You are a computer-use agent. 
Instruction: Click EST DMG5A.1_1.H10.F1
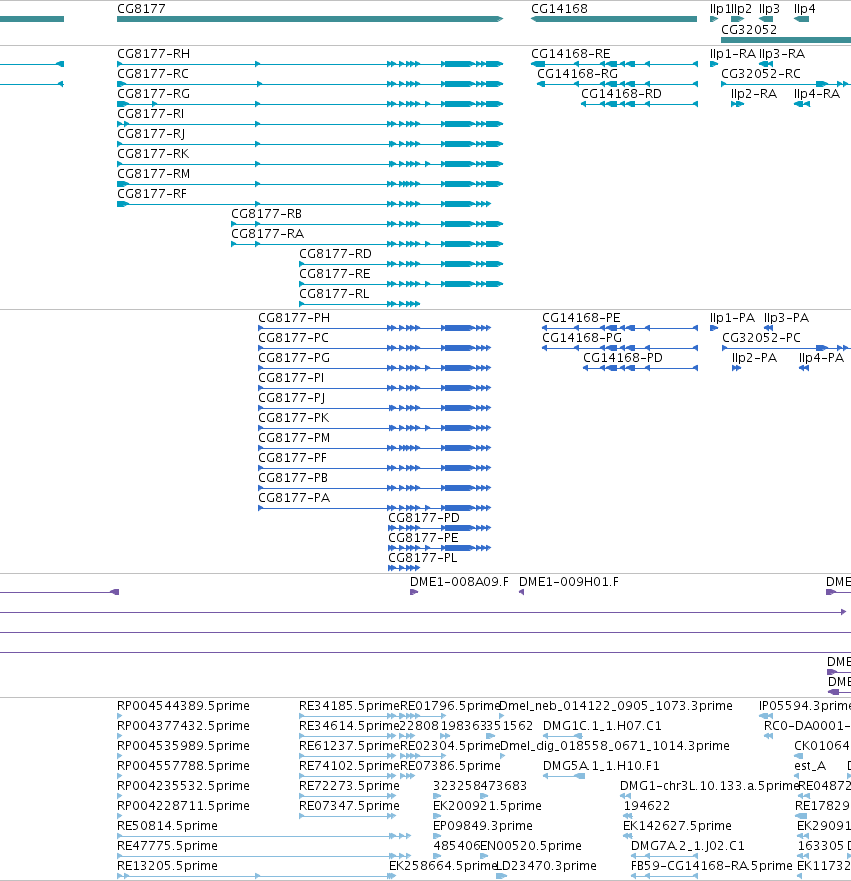(x=601, y=766)
